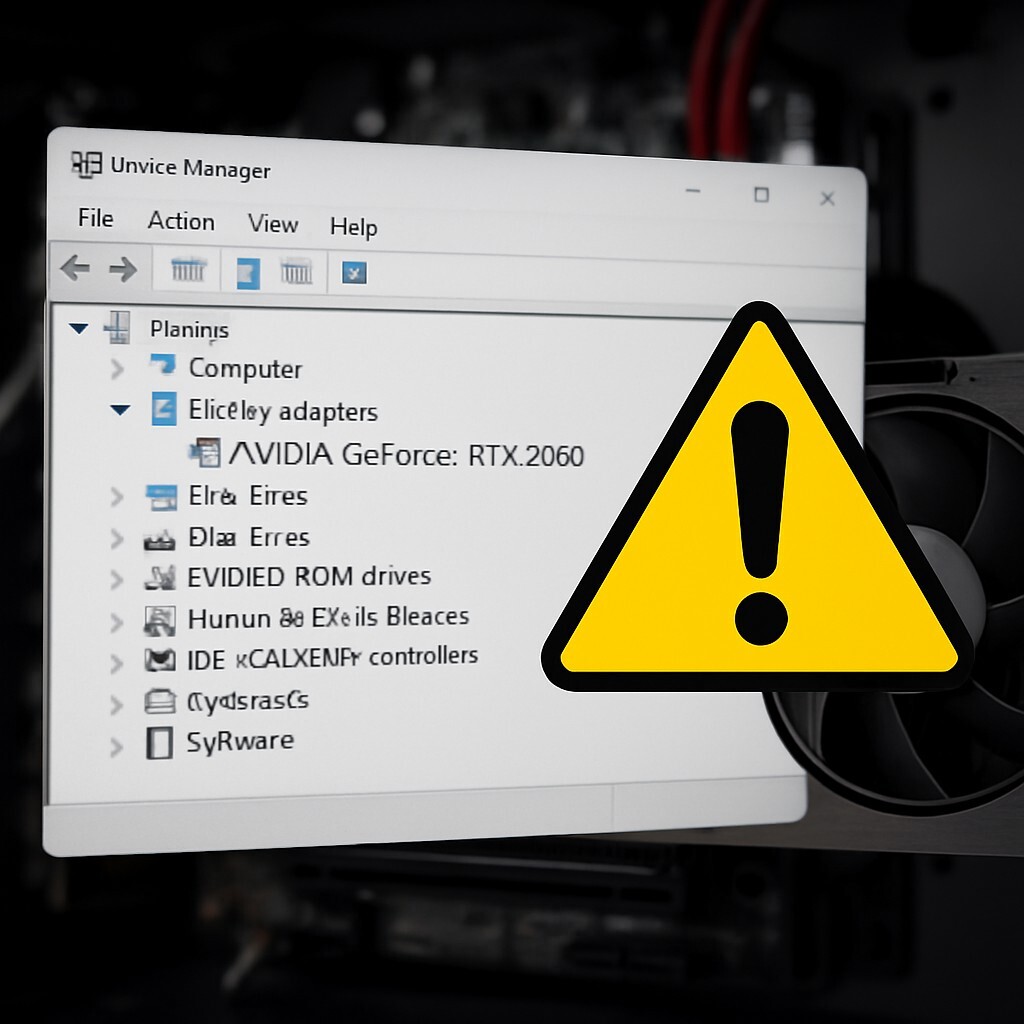Click the root node icon beside "Planinis"
The height and width of the screenshot is (1024, 1024).
pyautogui.click(x=117, y=327)
